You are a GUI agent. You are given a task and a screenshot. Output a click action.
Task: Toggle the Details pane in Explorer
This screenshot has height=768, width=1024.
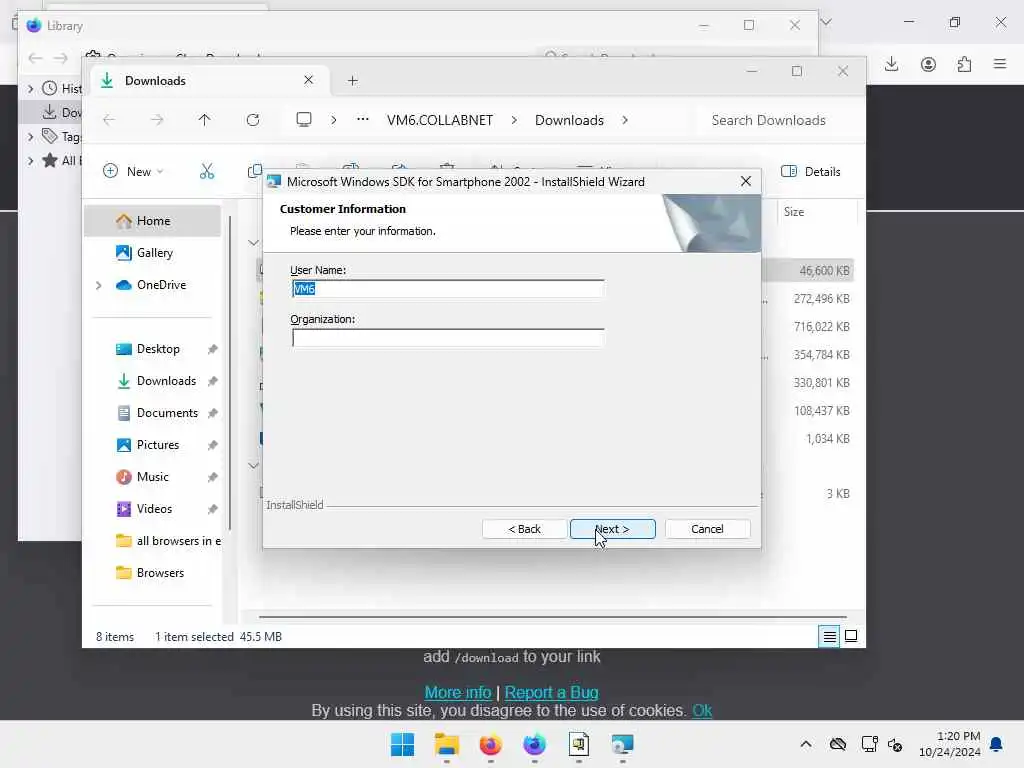(x=811, y=172)
